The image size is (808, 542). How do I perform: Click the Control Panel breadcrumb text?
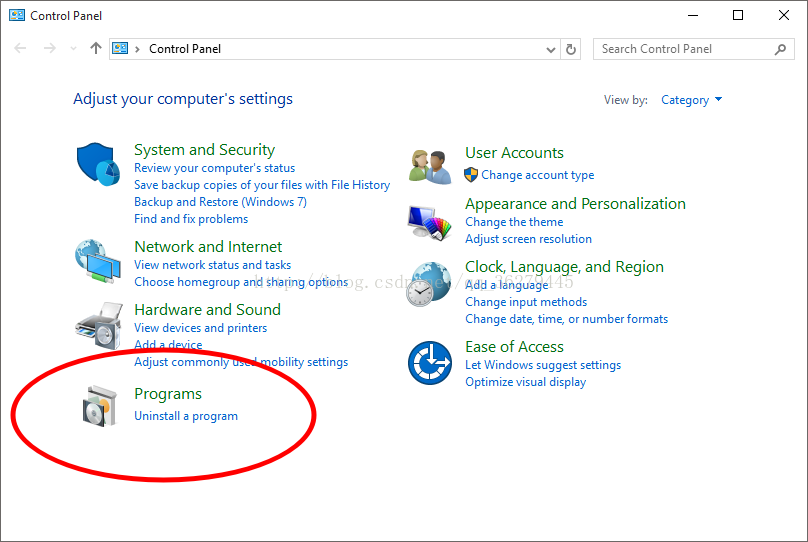click(185, 49)
